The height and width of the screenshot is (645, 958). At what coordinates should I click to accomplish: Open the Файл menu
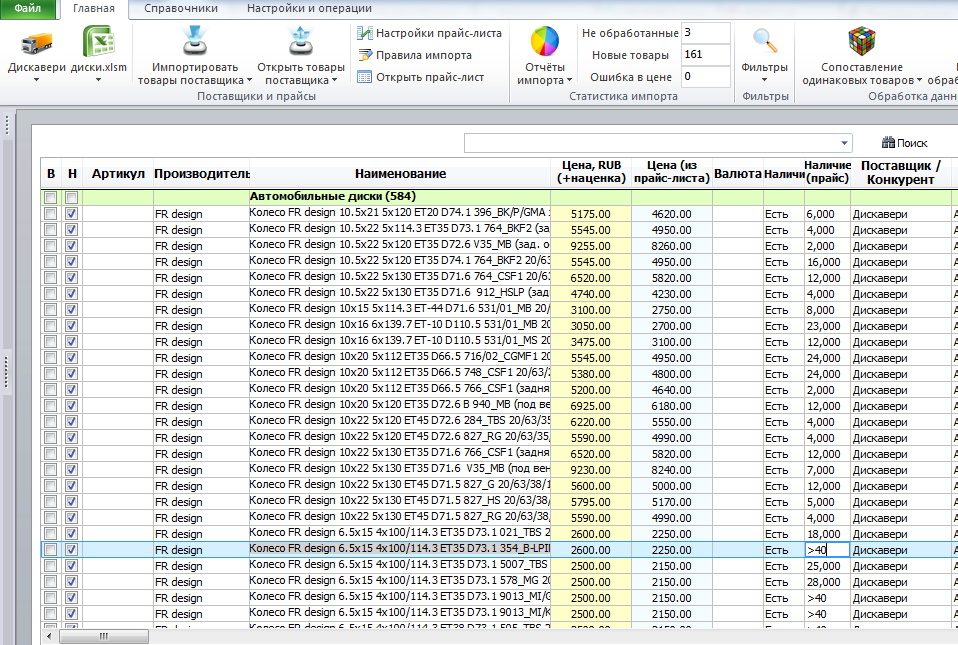(27, 9)
